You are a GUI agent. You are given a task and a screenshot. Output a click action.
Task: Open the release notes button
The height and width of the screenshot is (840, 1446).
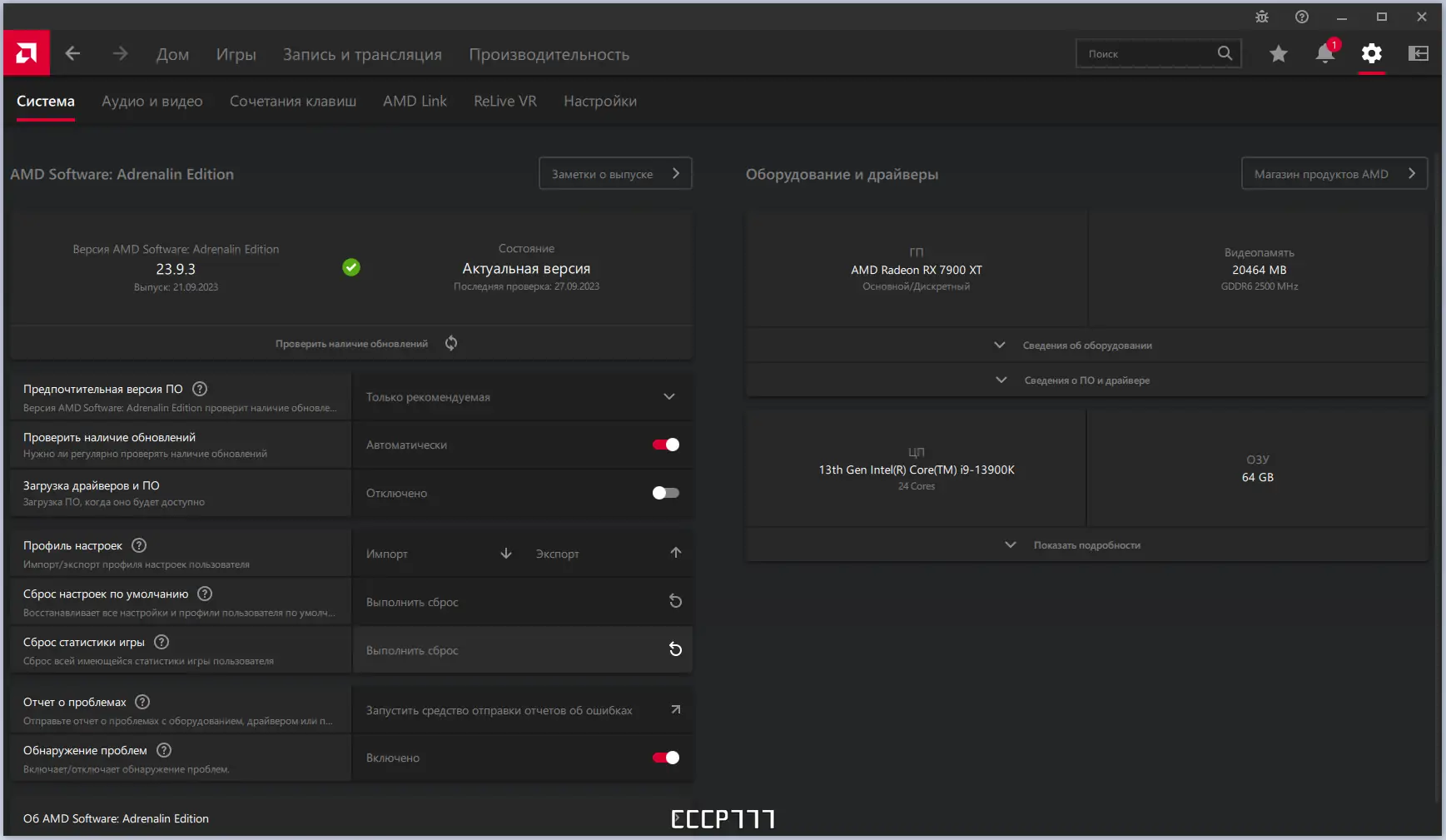(615, 174)
